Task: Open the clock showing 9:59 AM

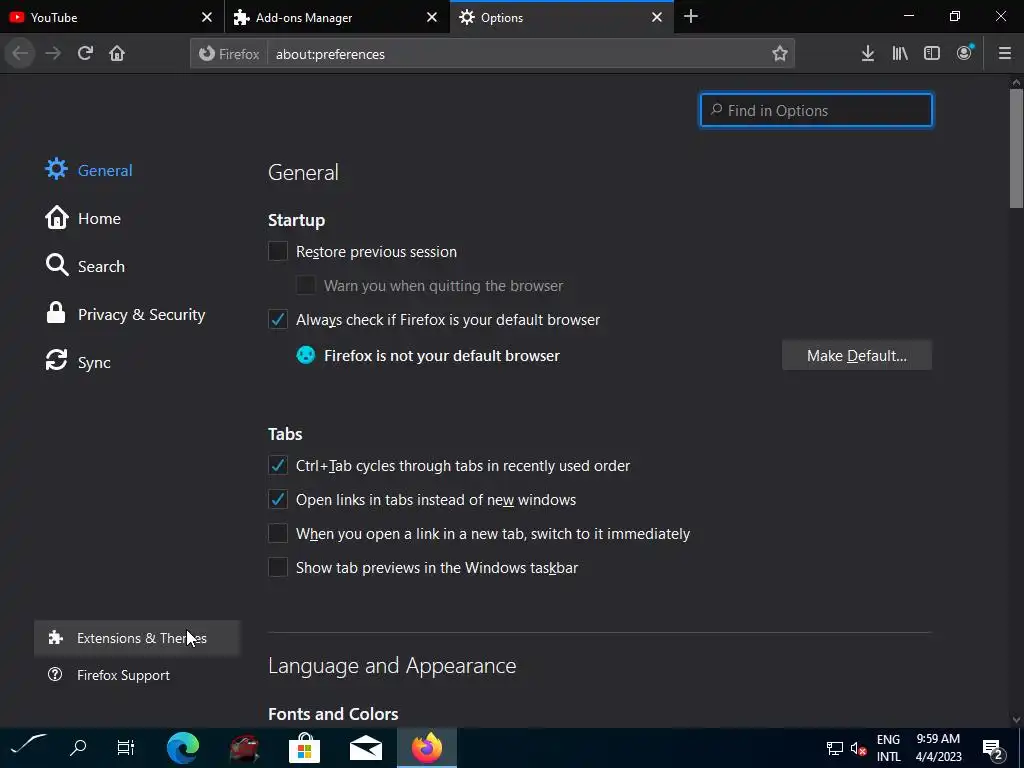Action: tap(938, 748)
